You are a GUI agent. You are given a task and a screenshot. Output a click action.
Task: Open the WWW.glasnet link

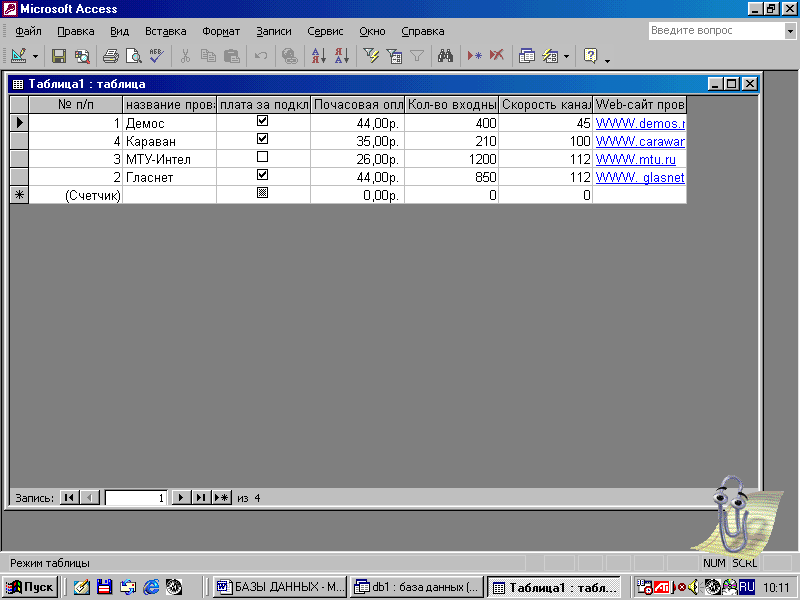coord(640,178)
